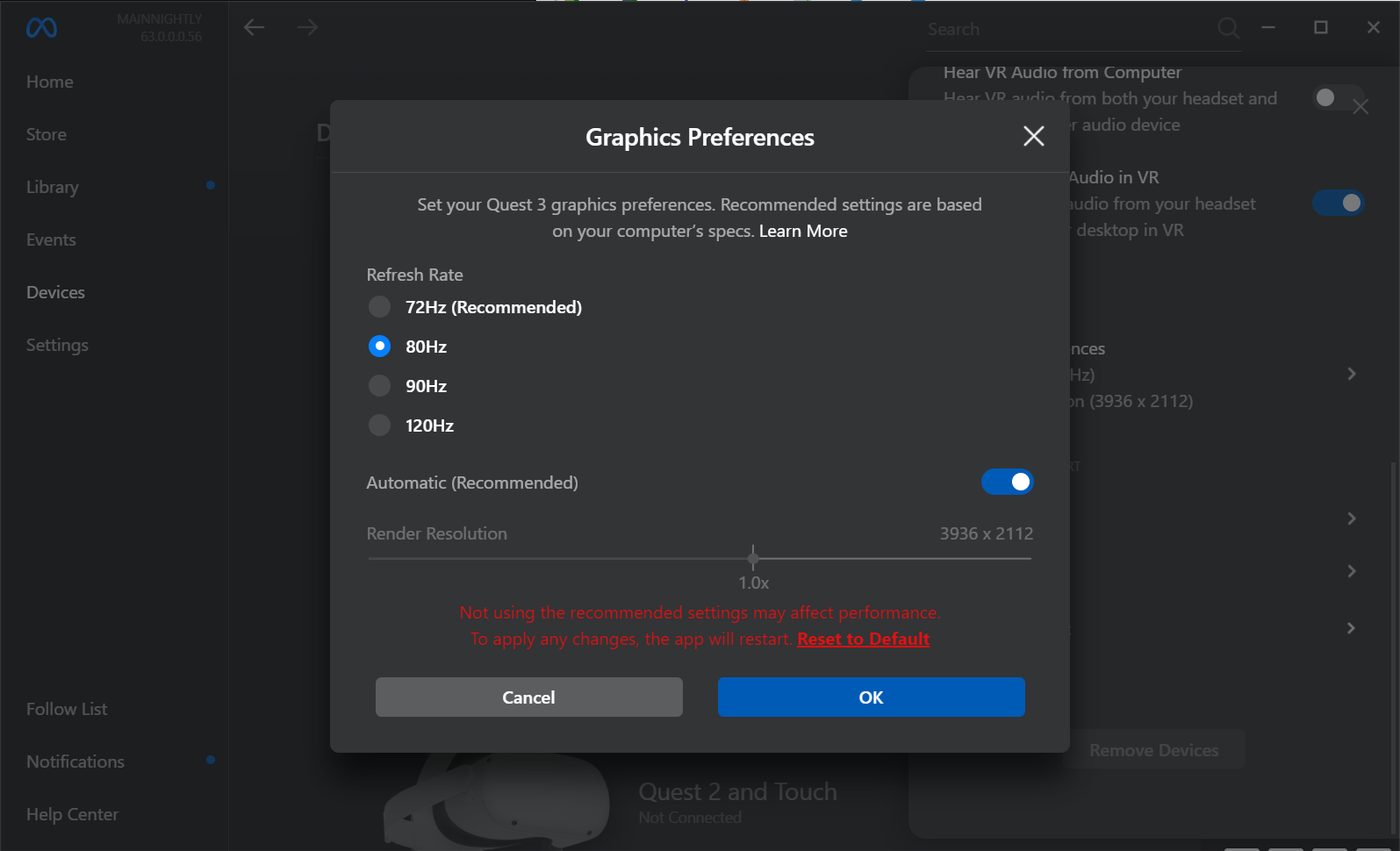
Task: Click the Library notification dot
Action: (211, 185)
